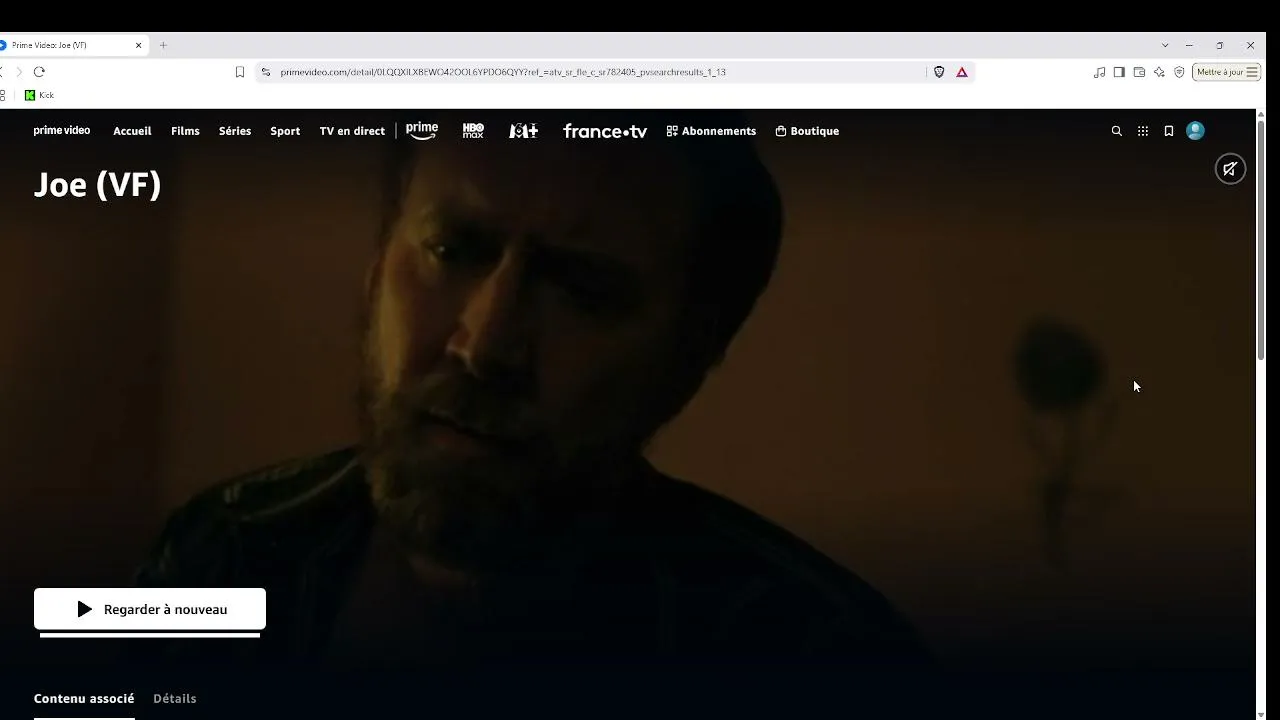
Task: Click the Mettre à jour button
Action: click(1226, 72)
